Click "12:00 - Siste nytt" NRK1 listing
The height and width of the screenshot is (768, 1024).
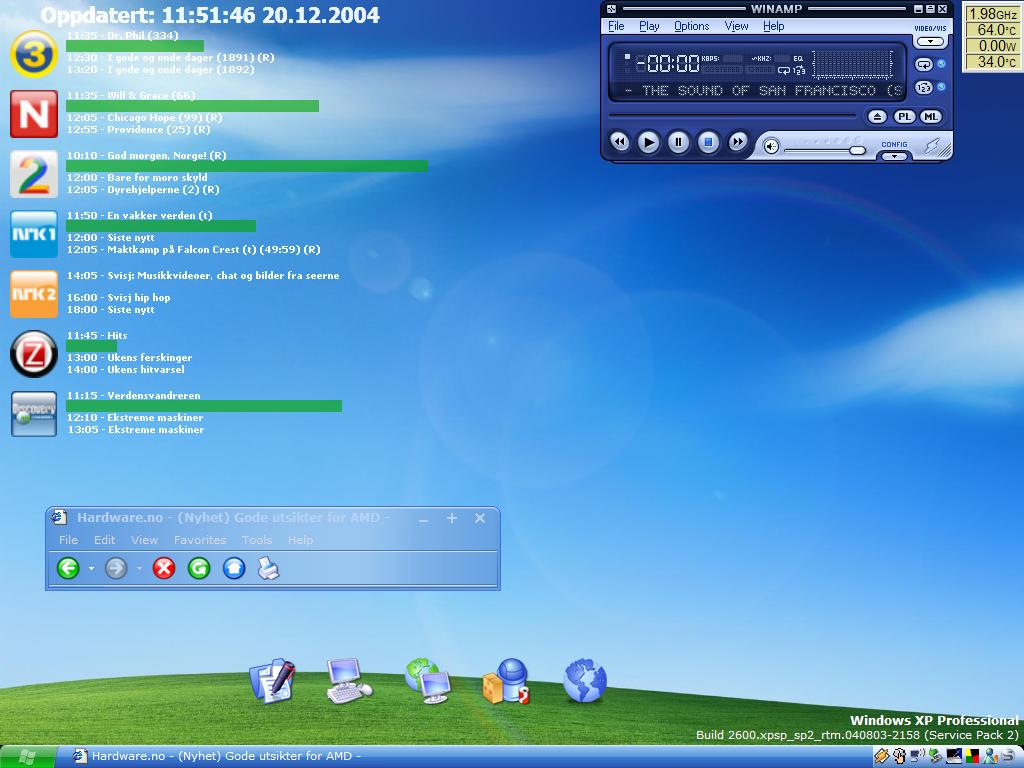pyautogui.click(x=110, y=238)
